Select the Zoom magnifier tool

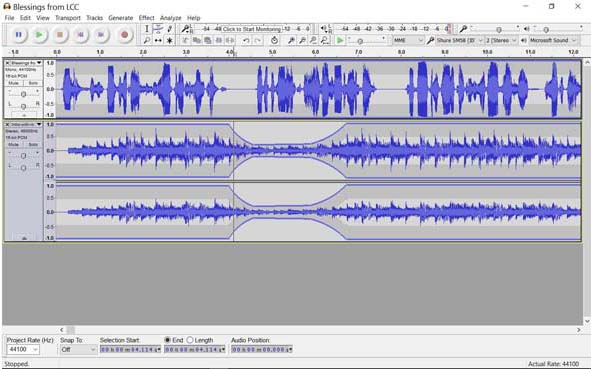(x=147, y=40)
